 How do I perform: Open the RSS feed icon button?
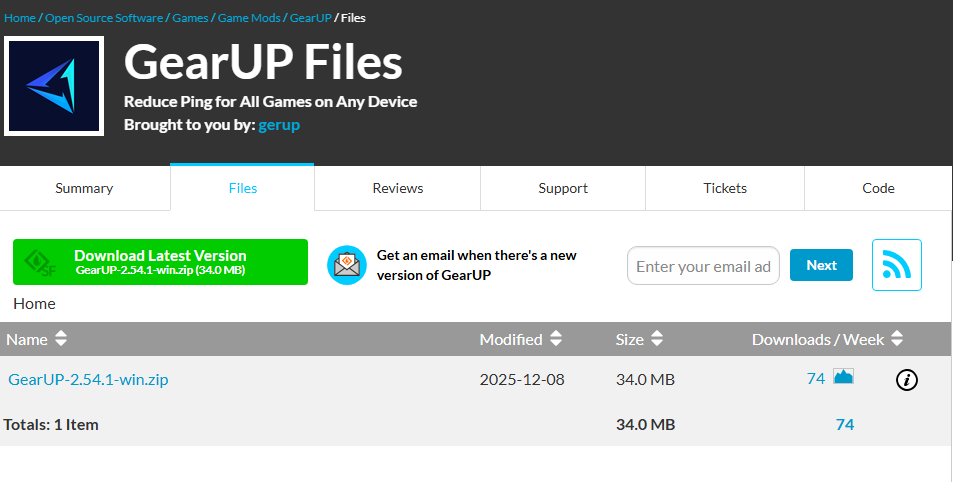[896, 265]
